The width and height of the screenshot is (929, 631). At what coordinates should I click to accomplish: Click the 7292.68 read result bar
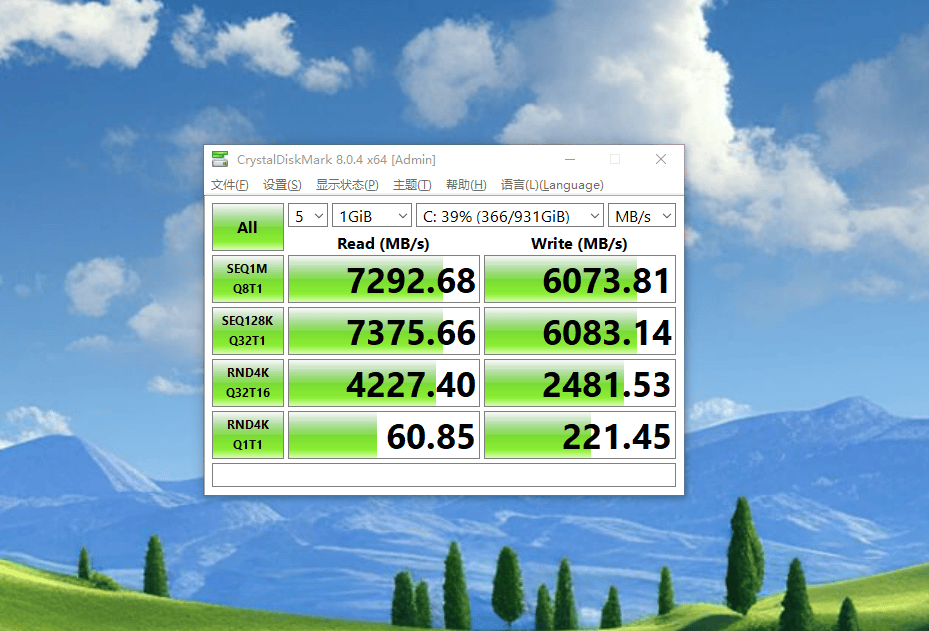[384, 280]
